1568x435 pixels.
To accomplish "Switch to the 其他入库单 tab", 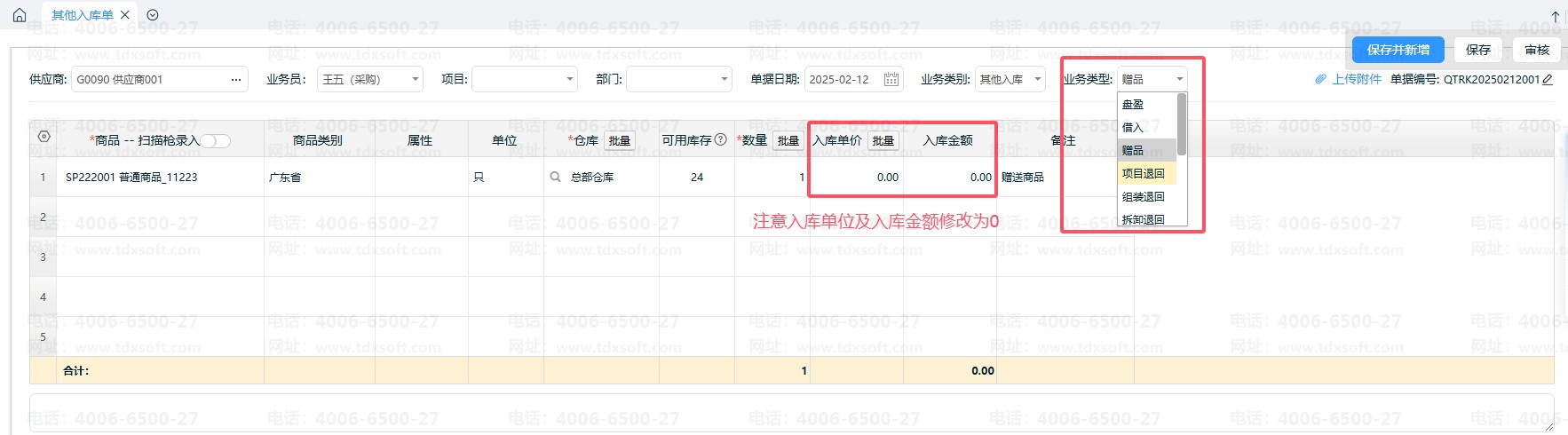I will [x=82, y=15].
